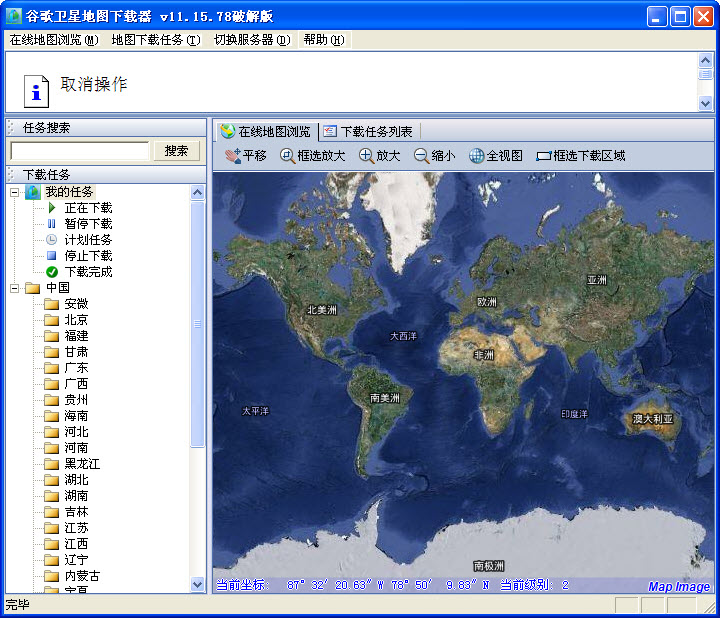This screenshot has width=720, height=618.
Task: Click the task search input field
Action: coord(79,151)
